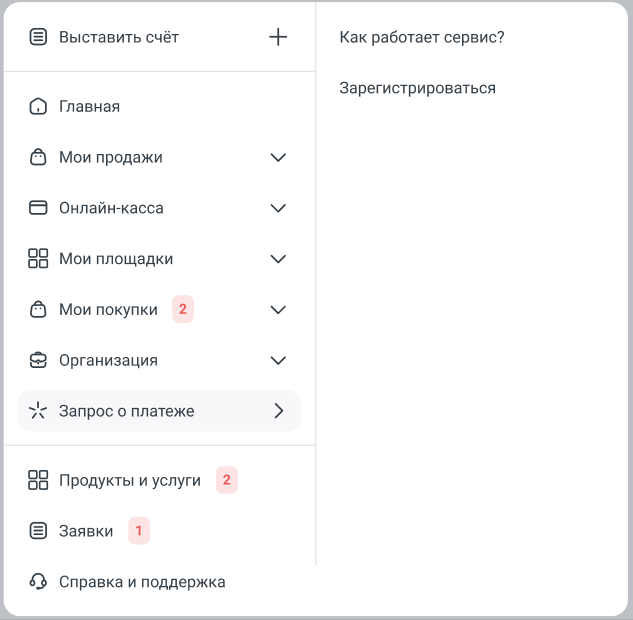Expand the Организация chevron arrow
Screen dimensions: 633x620
tap(279, 360)
